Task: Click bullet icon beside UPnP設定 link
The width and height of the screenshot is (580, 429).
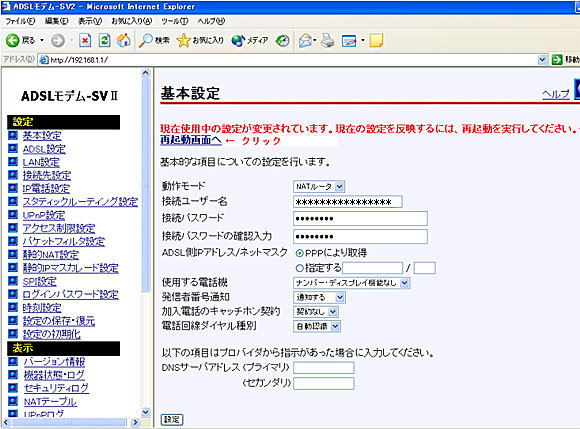Action: (13, 215)
